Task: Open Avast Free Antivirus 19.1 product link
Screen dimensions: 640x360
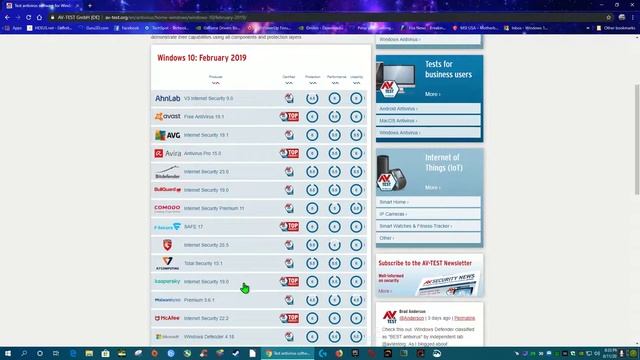Action: click(x=204, y=117)
